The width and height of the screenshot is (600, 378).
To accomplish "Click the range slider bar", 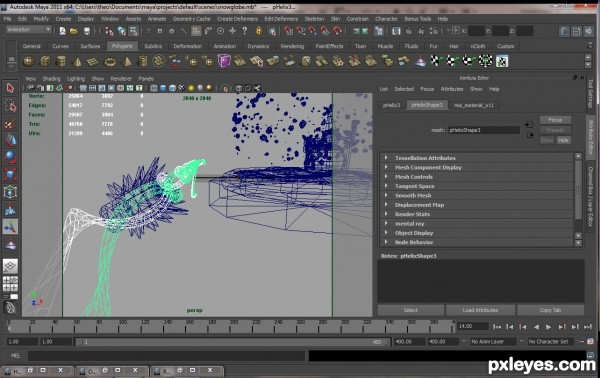I will click(x=232, y=342).
